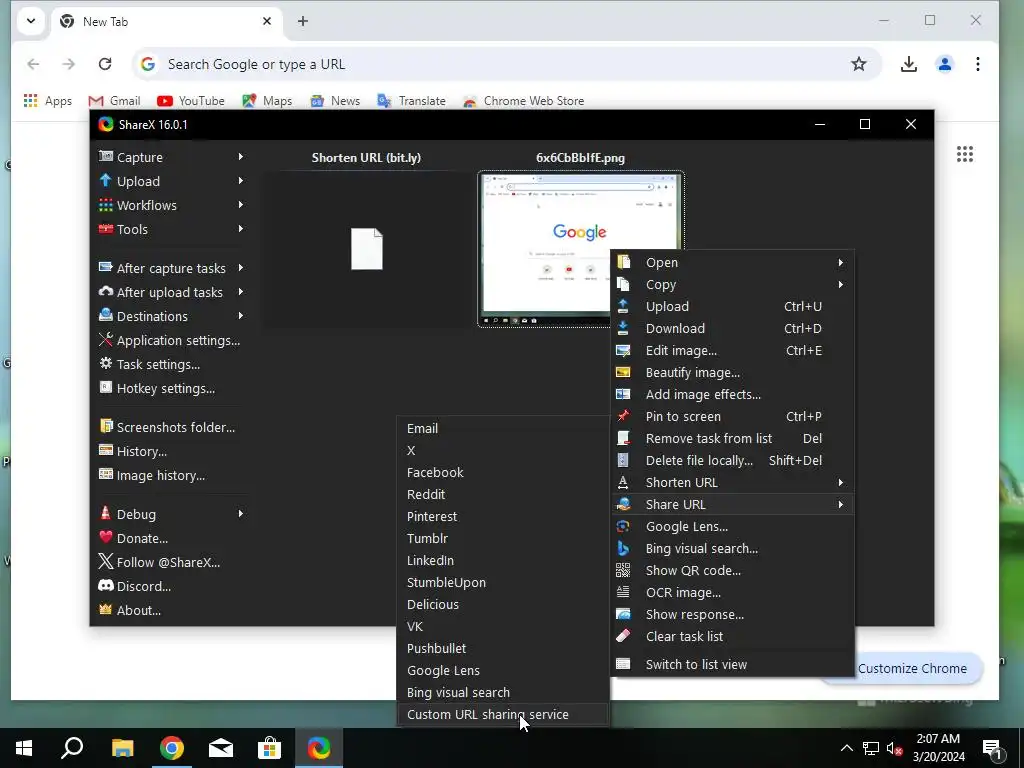Open Follow @ShareX link

pyautogui.click(x=159, y=562)
